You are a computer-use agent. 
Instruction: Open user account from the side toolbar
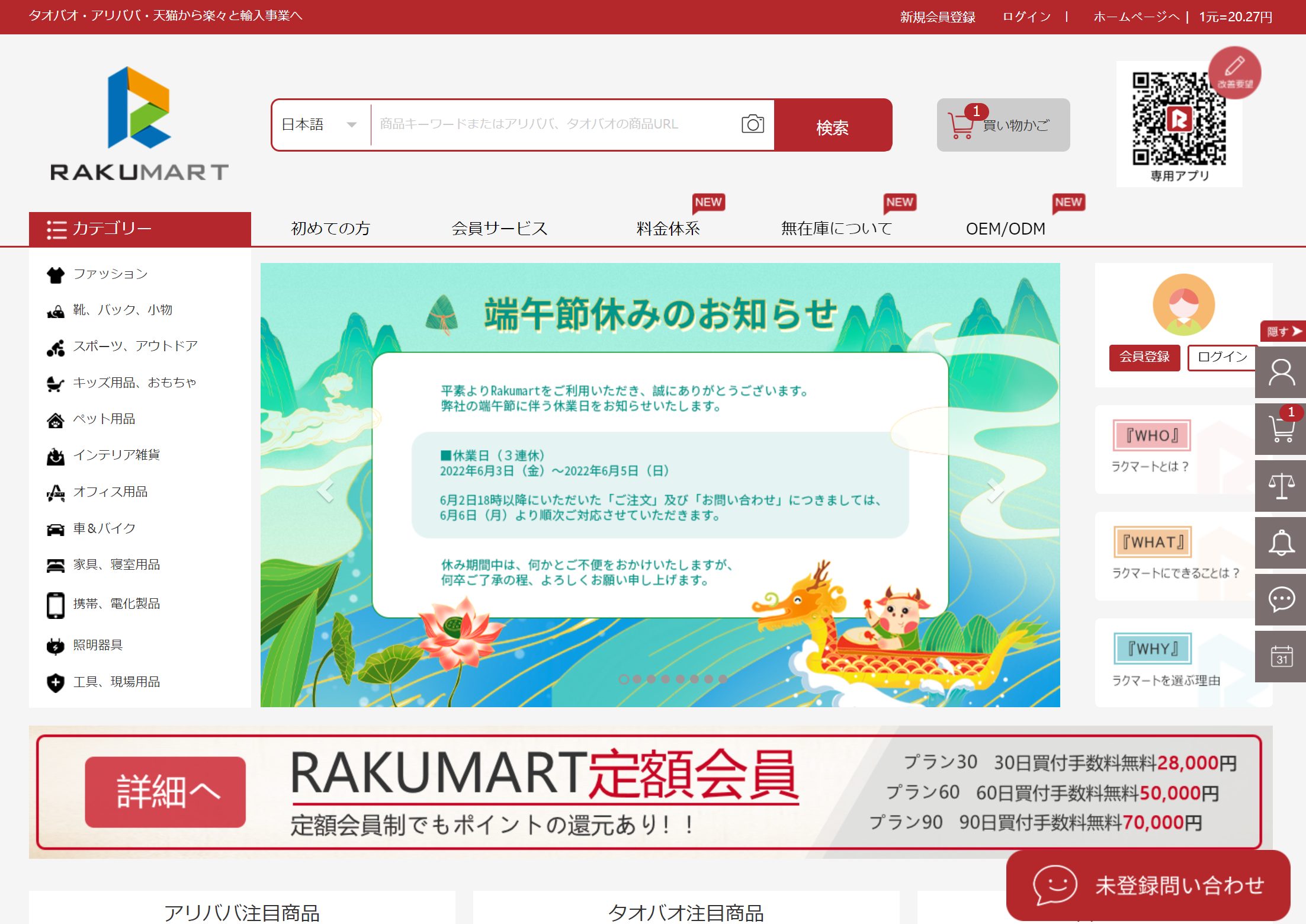pos(1281,373)
